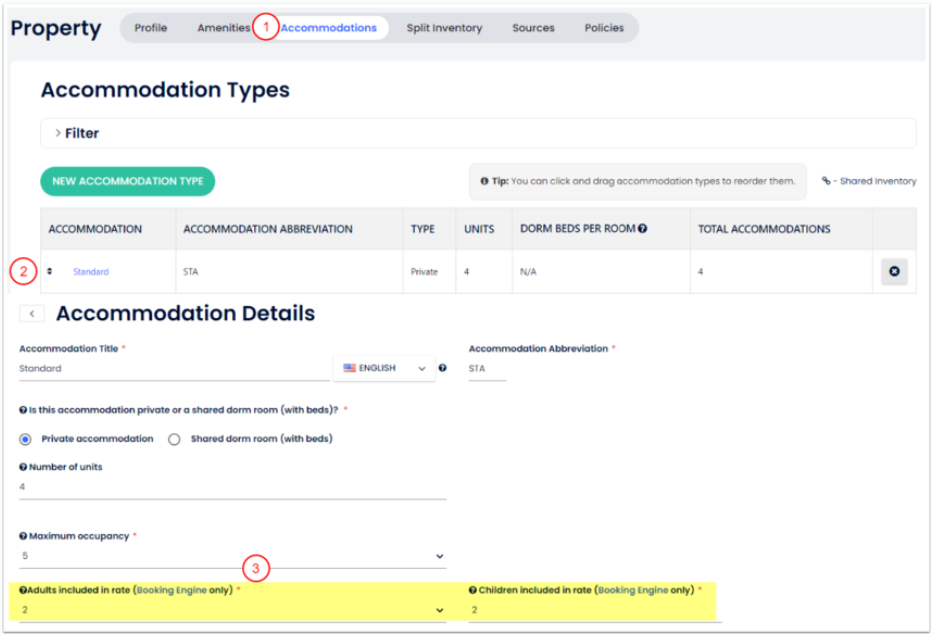The image size is (932, 635).
Task: Open the Policies tab
Action: 604,28
